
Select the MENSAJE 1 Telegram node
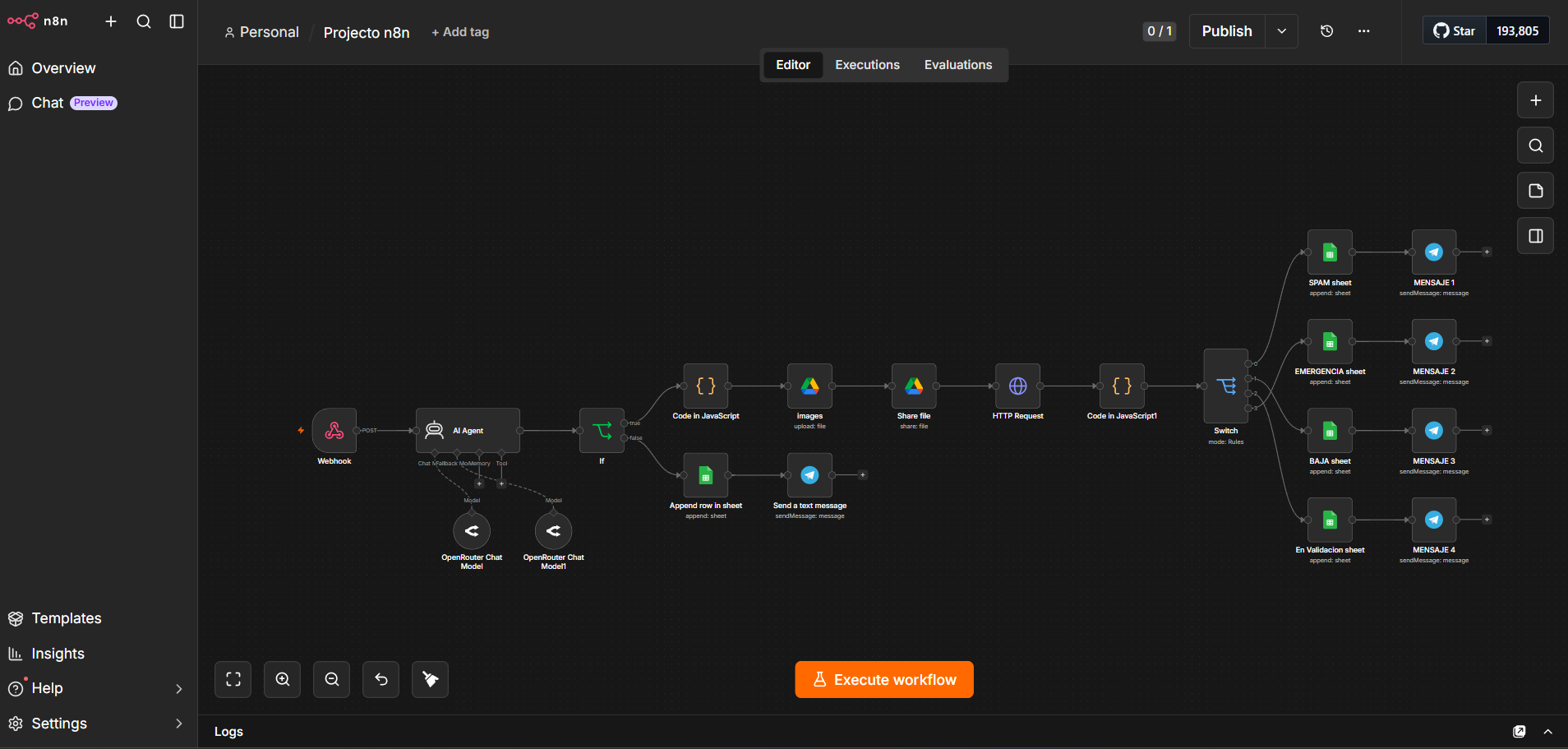click(x=1434, y=252)
